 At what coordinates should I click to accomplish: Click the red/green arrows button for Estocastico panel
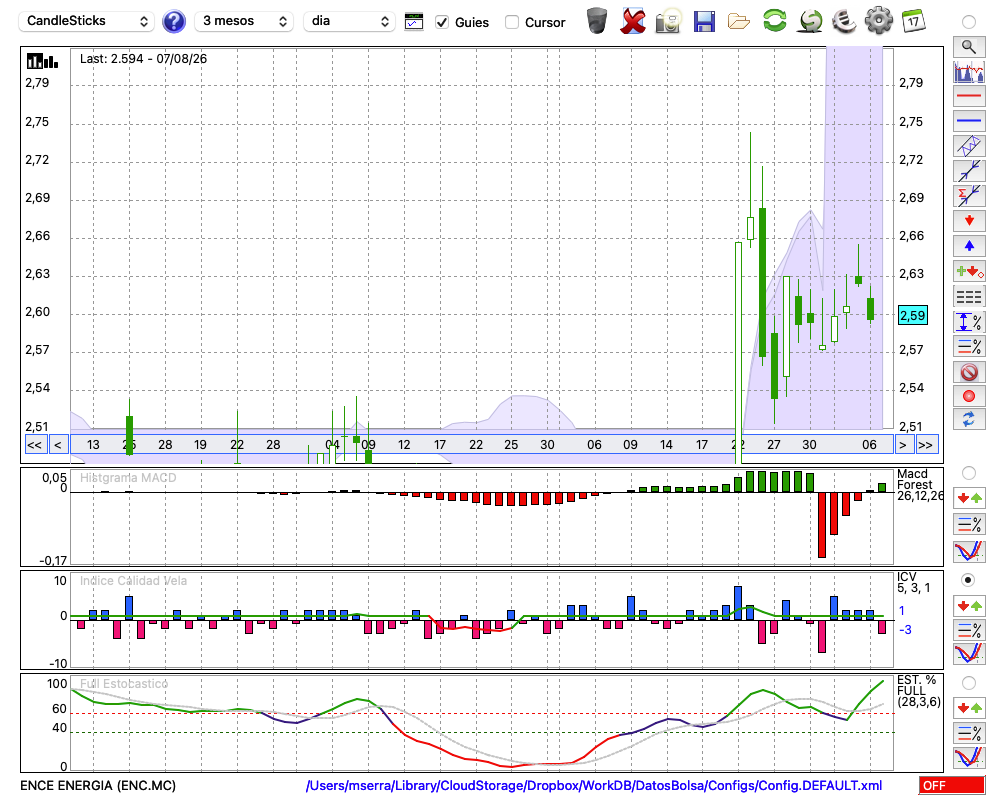coord(969,708)
